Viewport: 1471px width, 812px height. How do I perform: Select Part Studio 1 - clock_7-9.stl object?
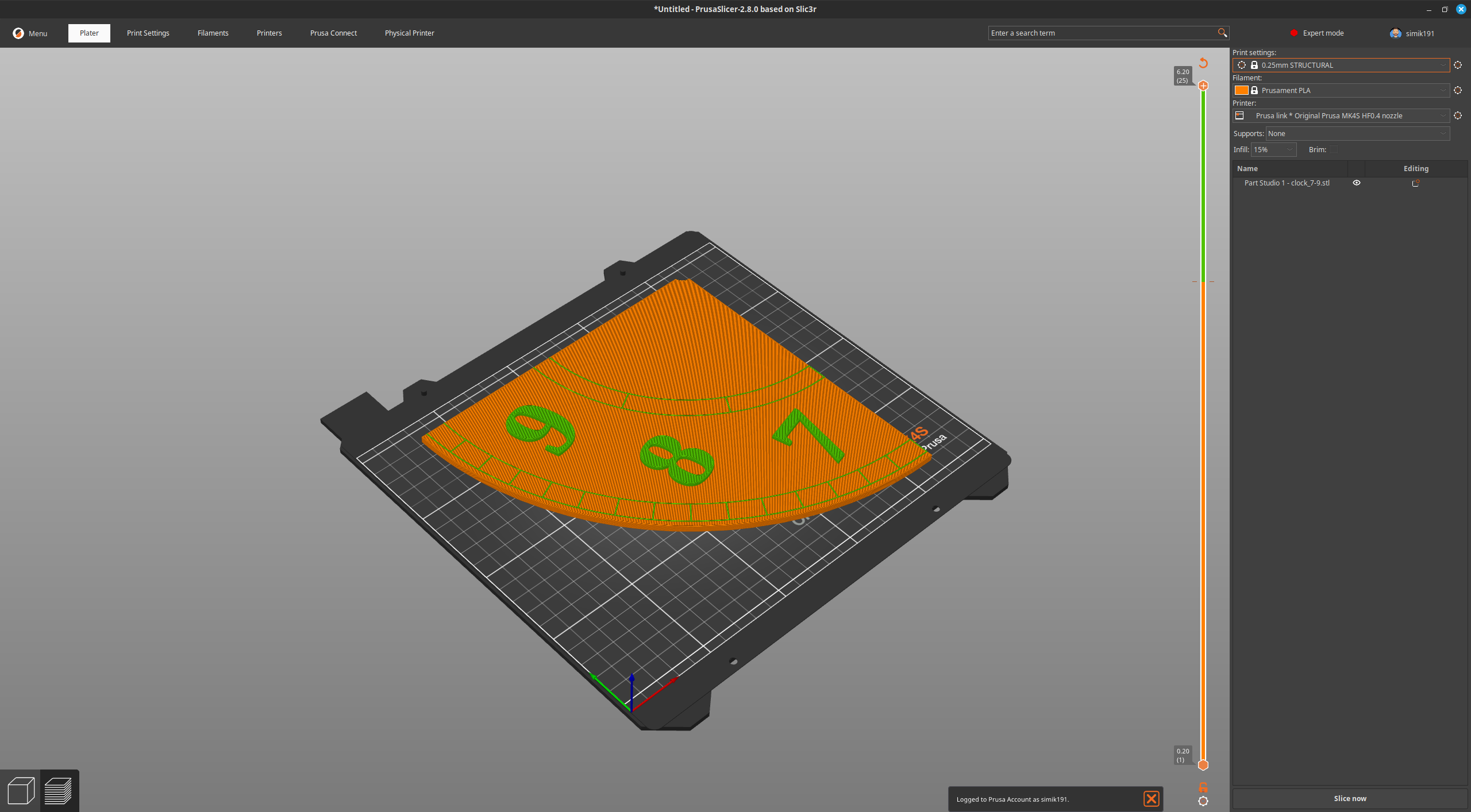click(x=1287, y=183)
